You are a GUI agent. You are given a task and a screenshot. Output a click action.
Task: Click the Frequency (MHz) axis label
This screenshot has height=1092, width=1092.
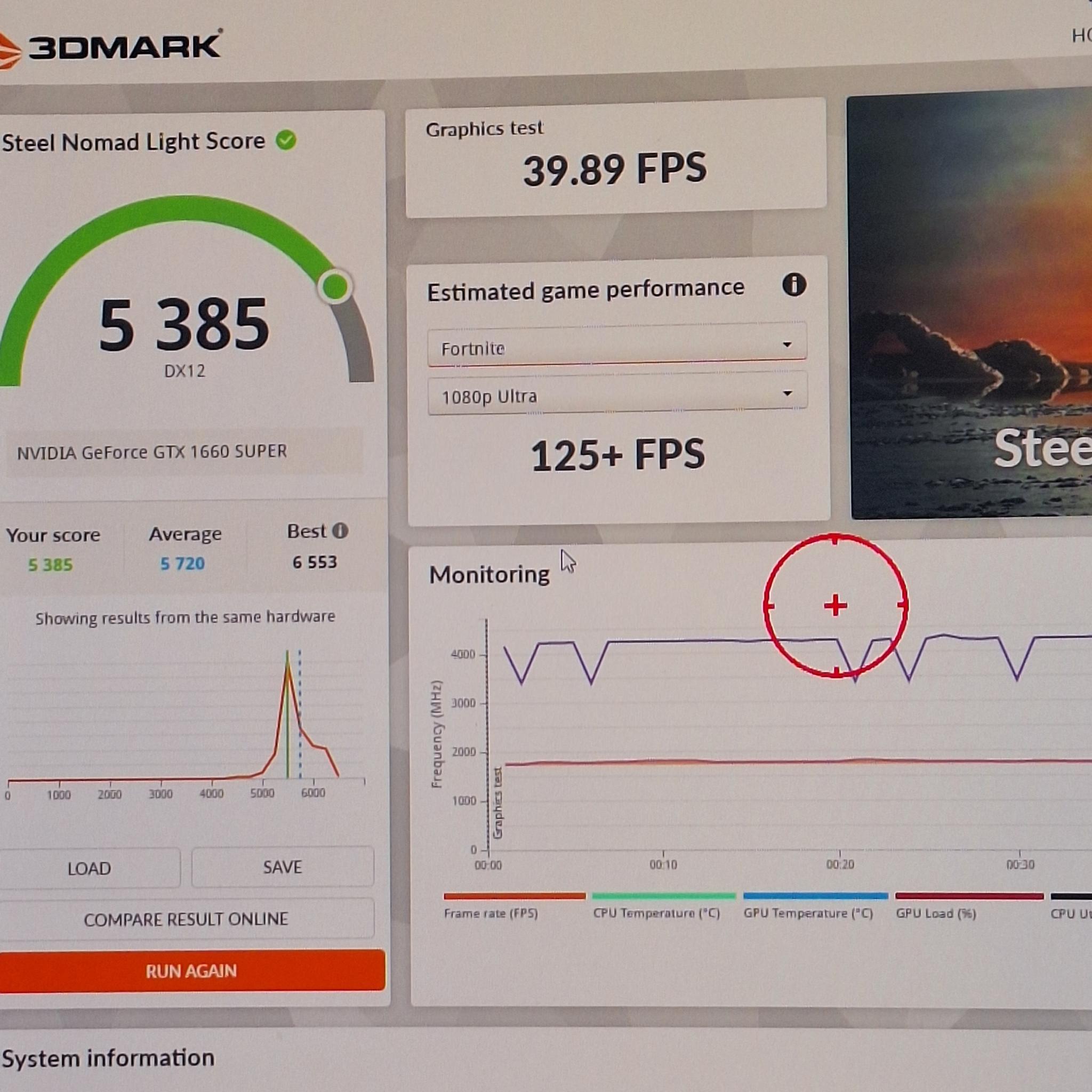click(436, 734)
